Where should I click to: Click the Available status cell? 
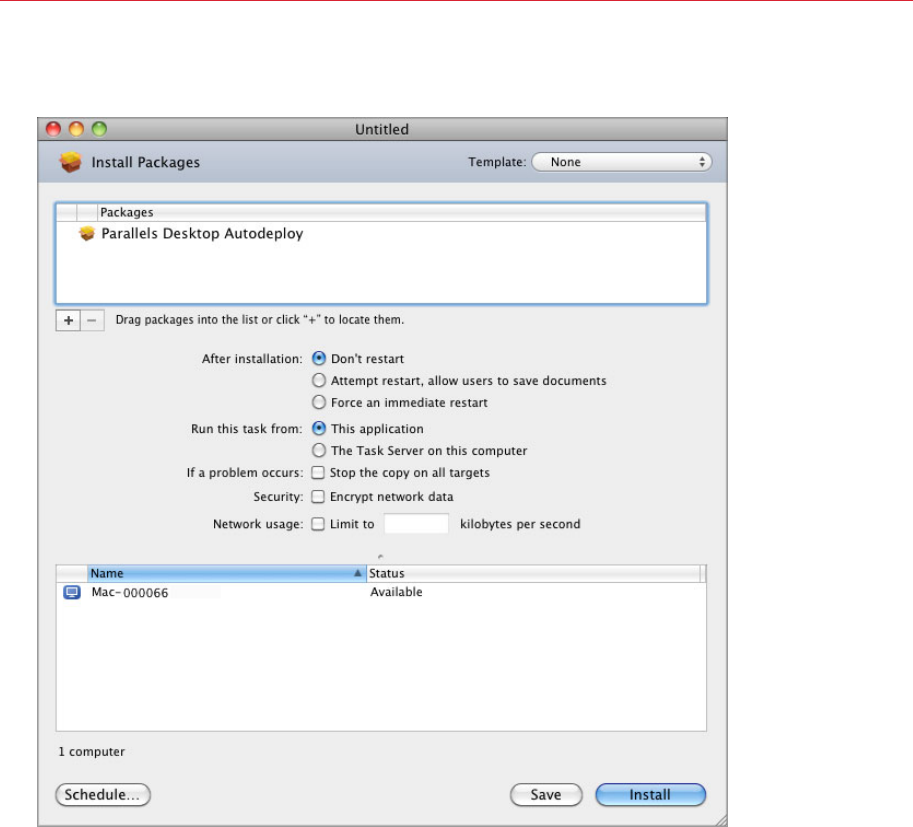point(397,592)
